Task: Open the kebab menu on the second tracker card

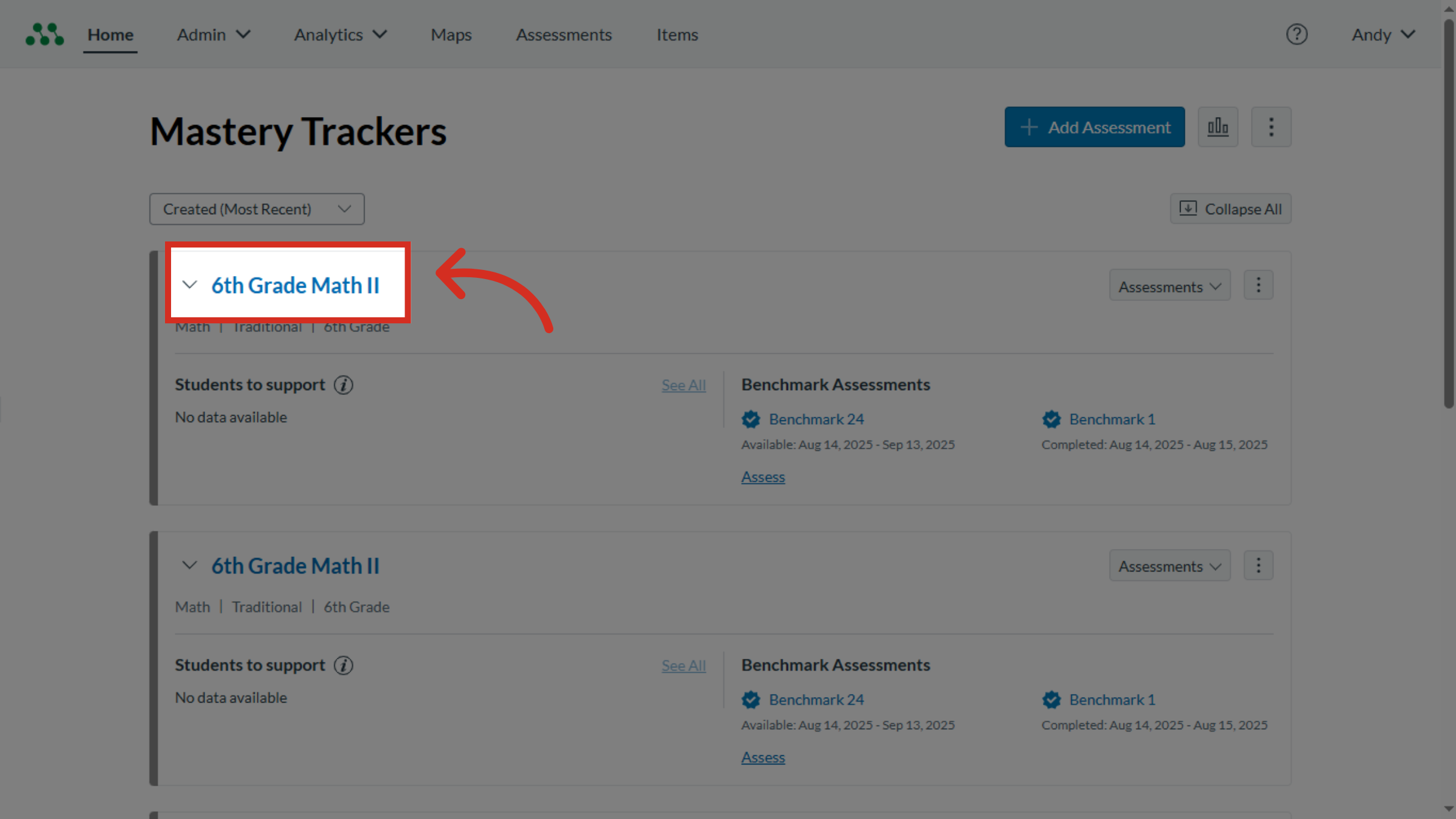Action: click(1258, 565)
